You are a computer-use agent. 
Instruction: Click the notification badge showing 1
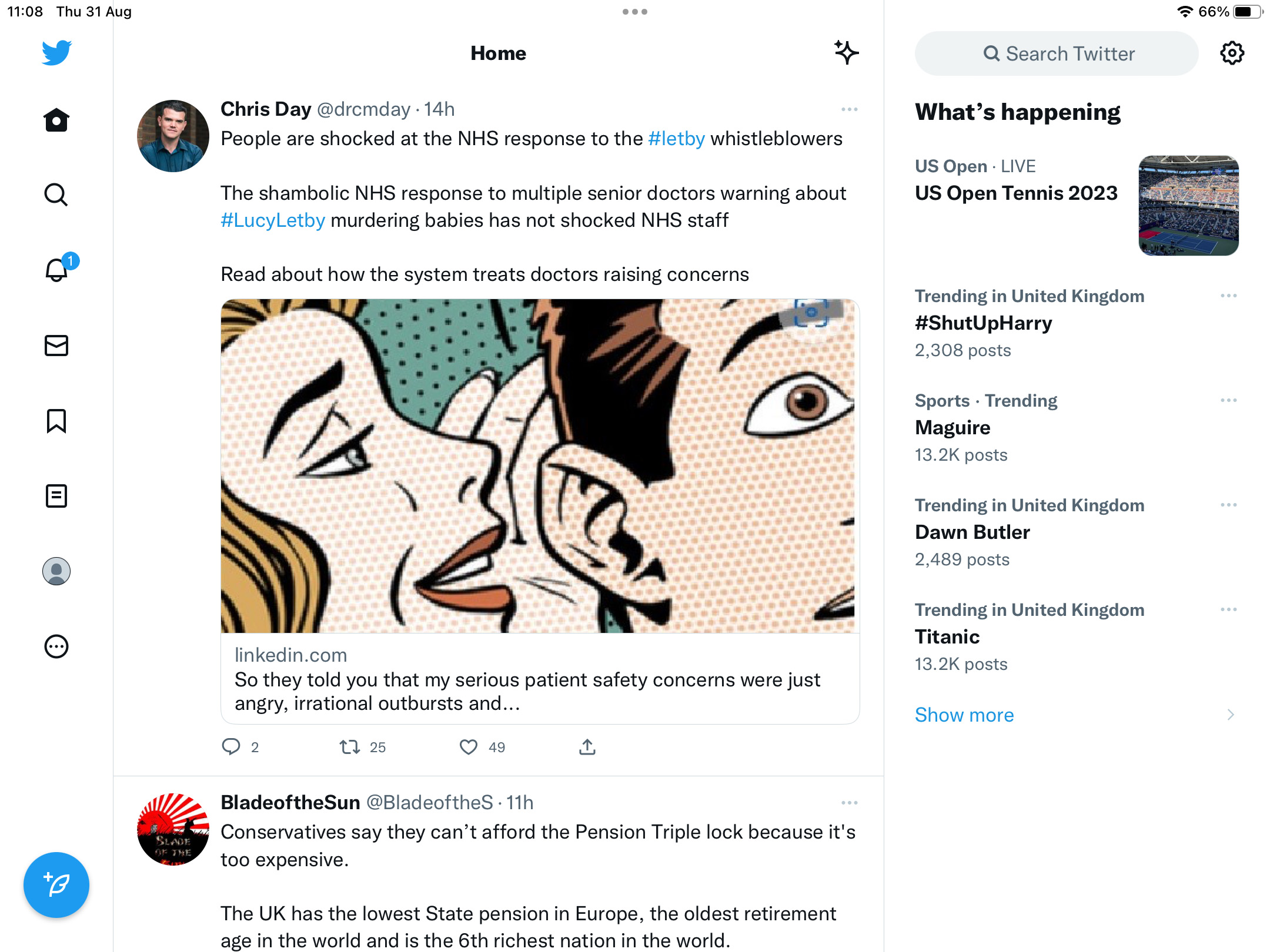pyautogui.click(x=71, y=260)
